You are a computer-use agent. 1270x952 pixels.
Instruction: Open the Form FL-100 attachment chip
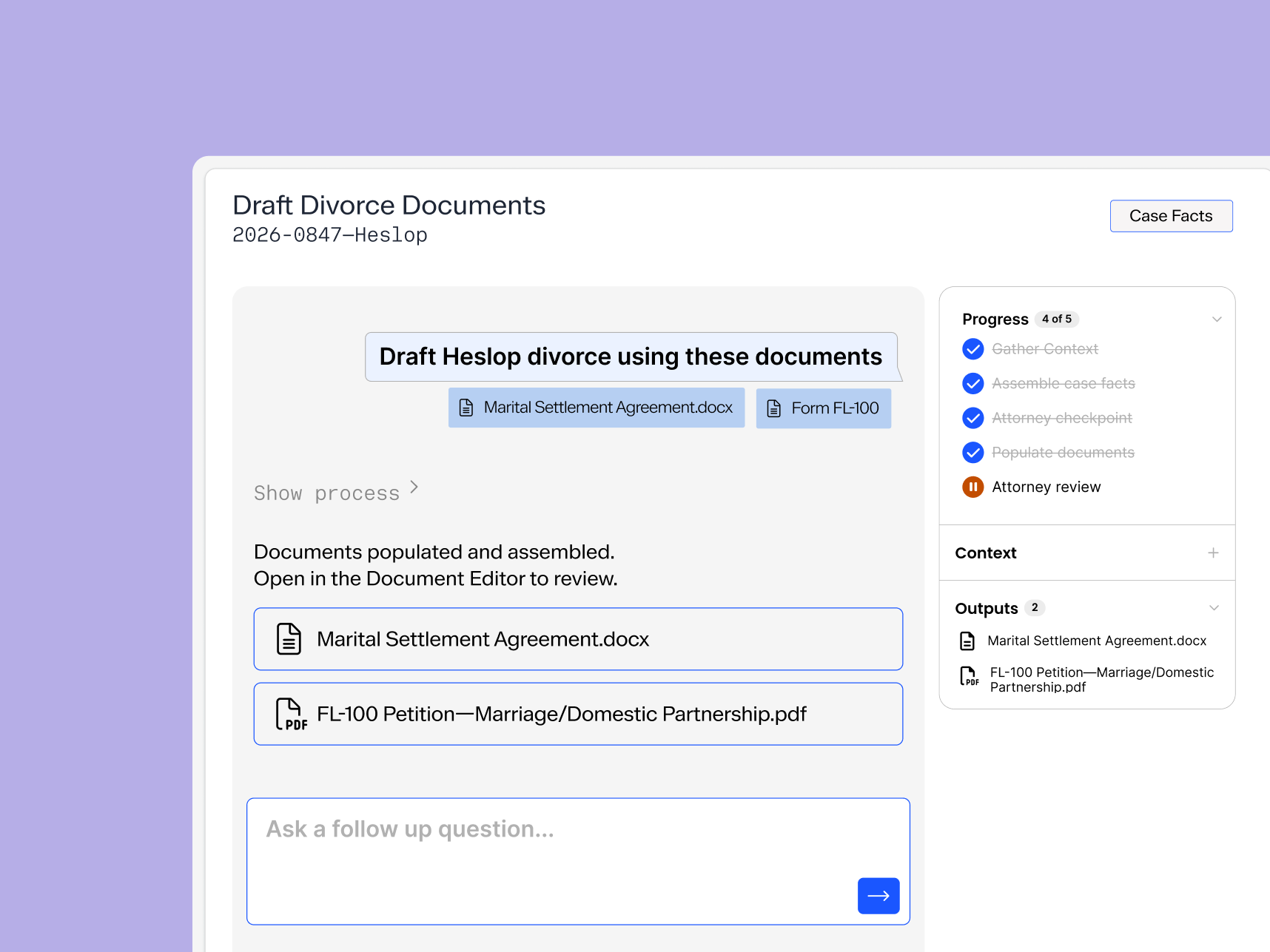824,408
